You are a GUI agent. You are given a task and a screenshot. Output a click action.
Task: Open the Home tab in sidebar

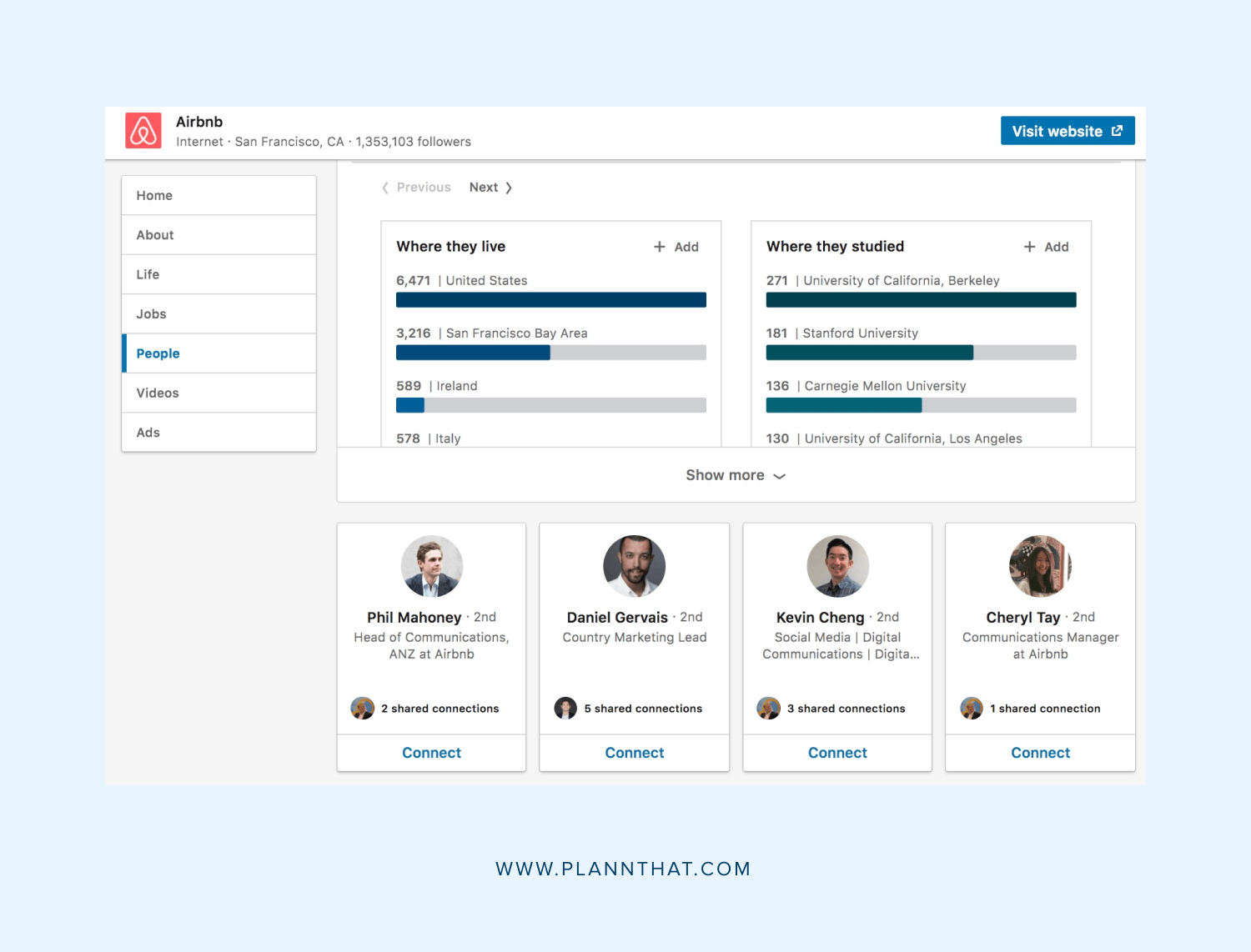[219, 196]
